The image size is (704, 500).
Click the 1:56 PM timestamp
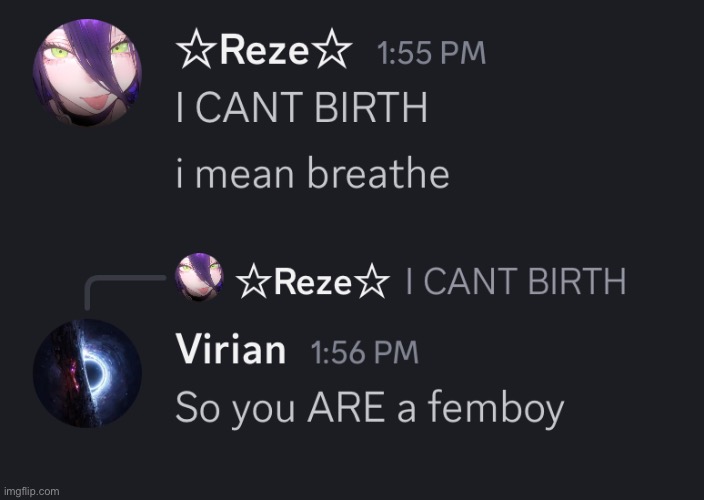point(365,352)
